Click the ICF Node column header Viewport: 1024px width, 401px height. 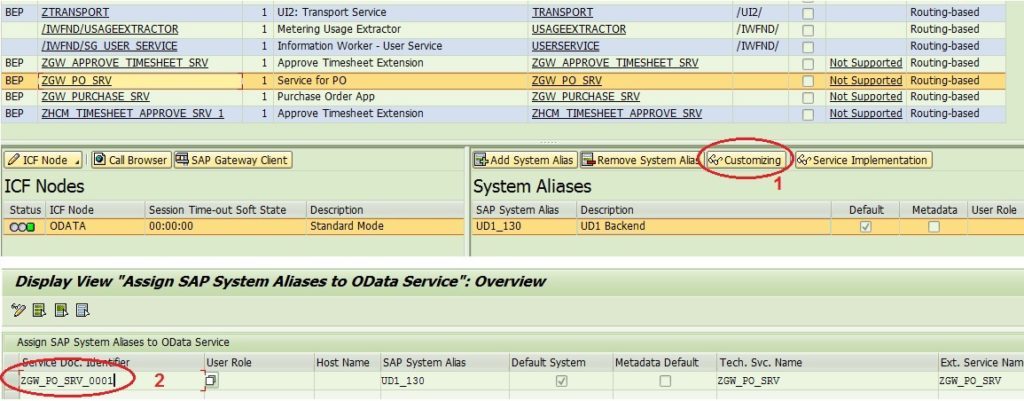pyautogui.click(x=95, y=210)
